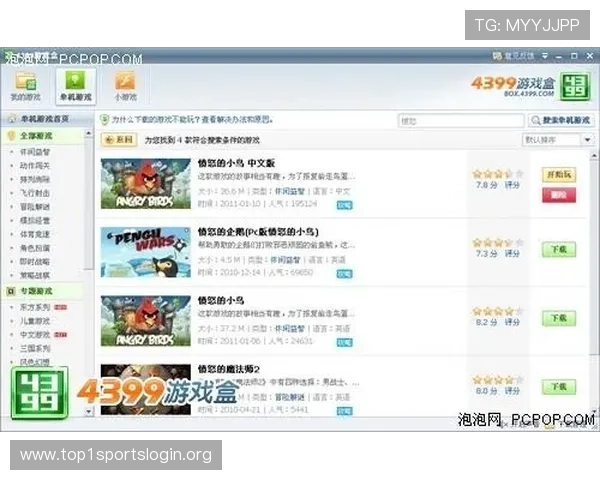Viewport: 600px width, 480px height.
Task: Click 下载 for 愤怒的企鹅
Action: 559,250
